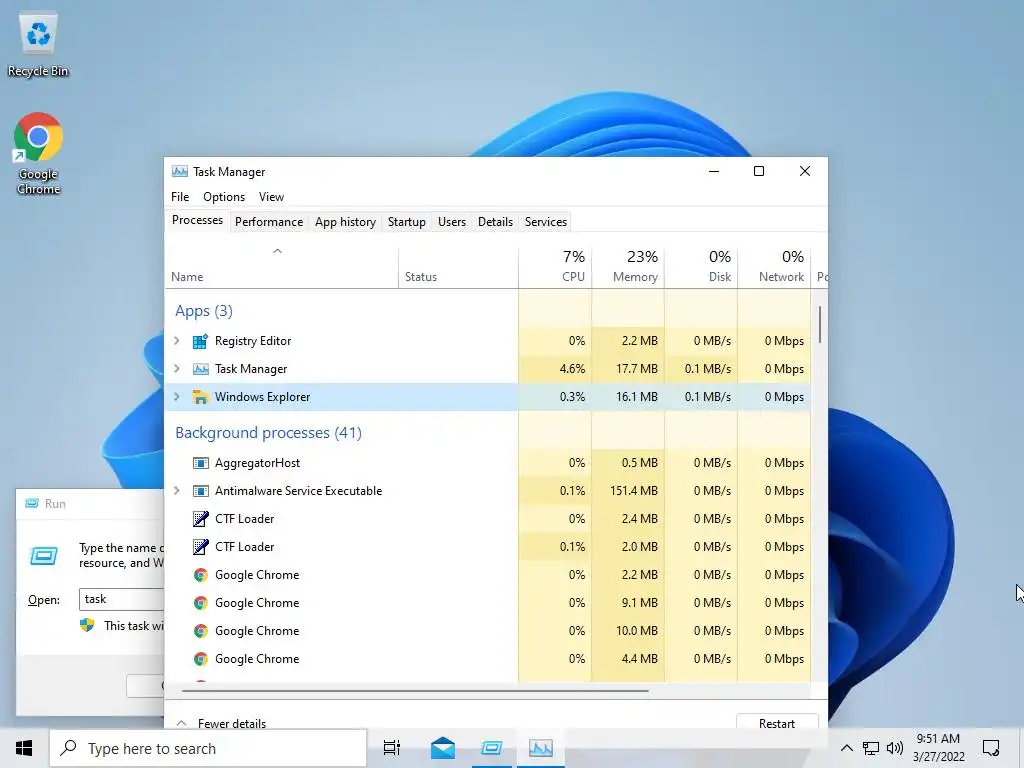
Task: Select the Apps (3) group header
Action: (204, 311)
